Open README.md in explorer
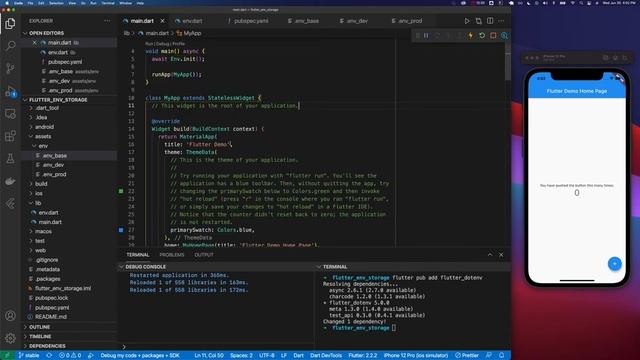 pos(51,317)
